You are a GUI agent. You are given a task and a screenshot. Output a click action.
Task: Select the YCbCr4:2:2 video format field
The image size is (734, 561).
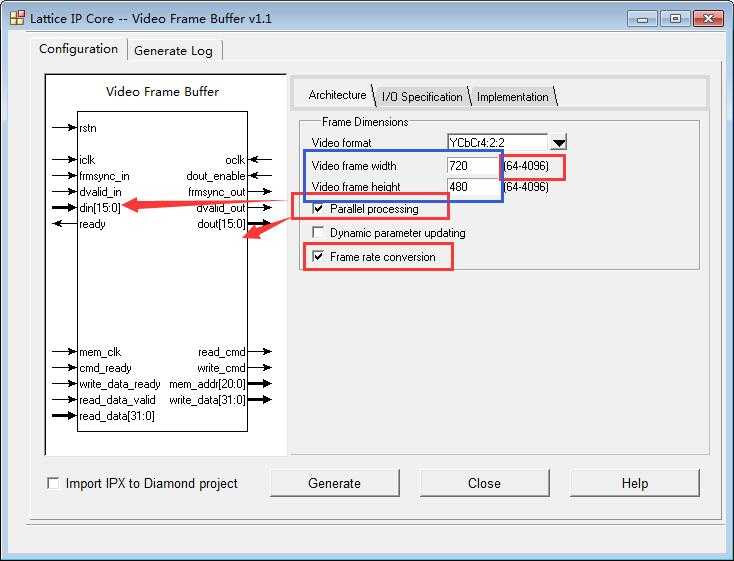click(x=497, y=142)
